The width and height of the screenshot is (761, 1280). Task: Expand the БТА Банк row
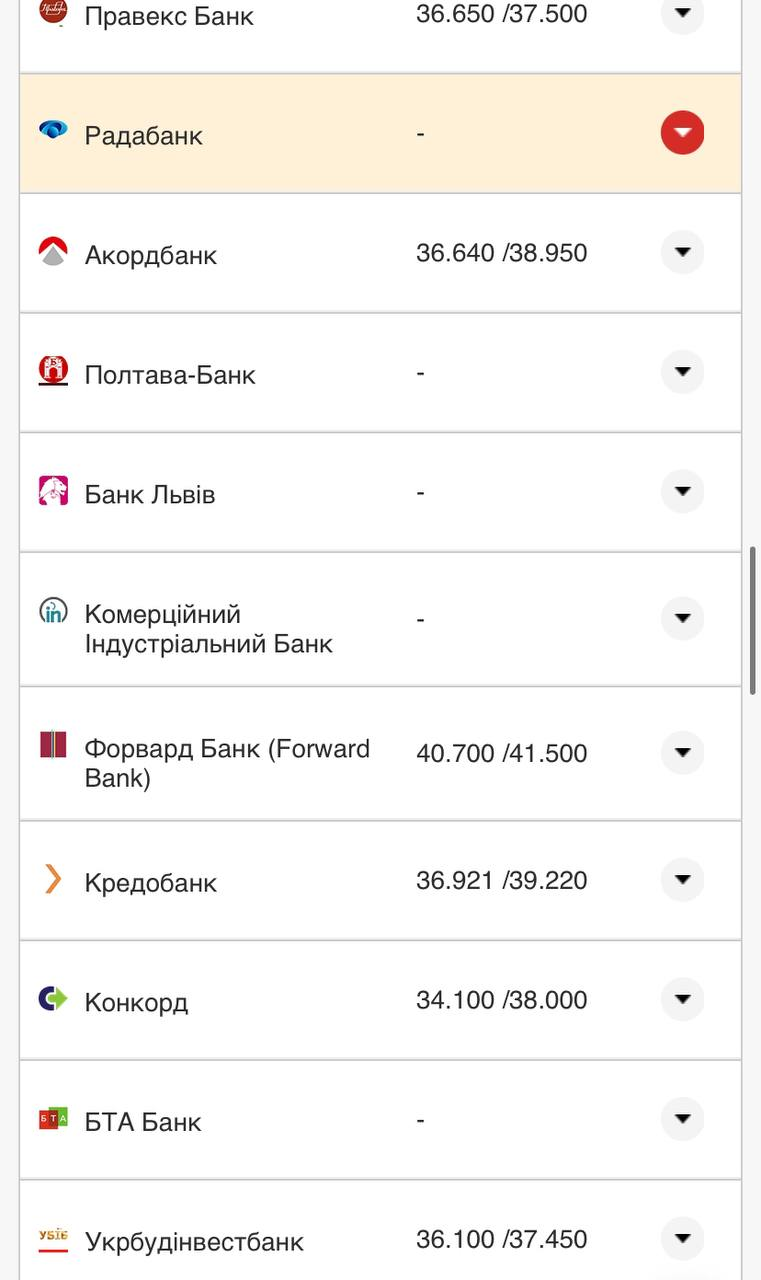(x=682, y=1119)
